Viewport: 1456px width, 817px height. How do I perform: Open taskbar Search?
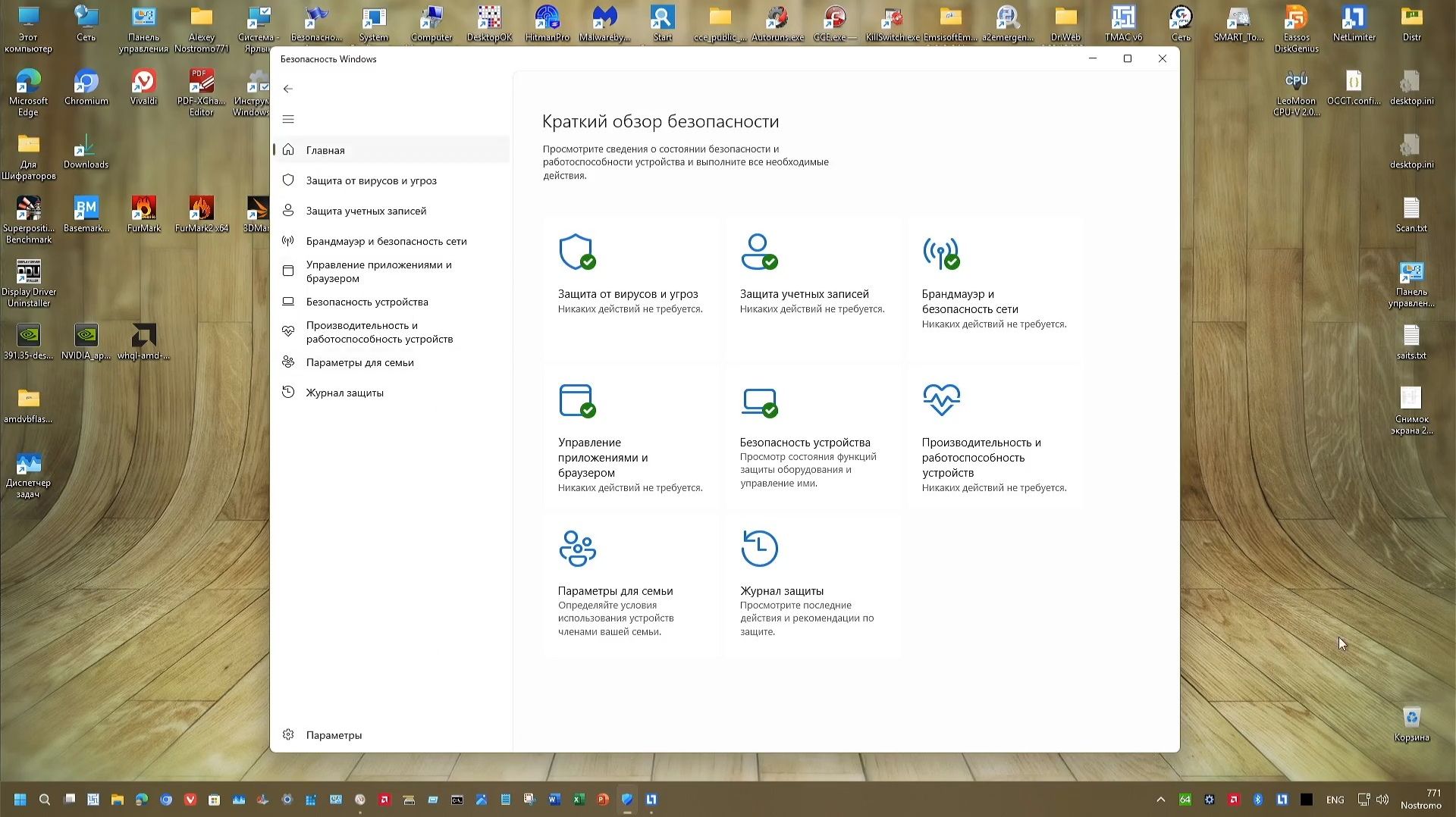point(45,800)
